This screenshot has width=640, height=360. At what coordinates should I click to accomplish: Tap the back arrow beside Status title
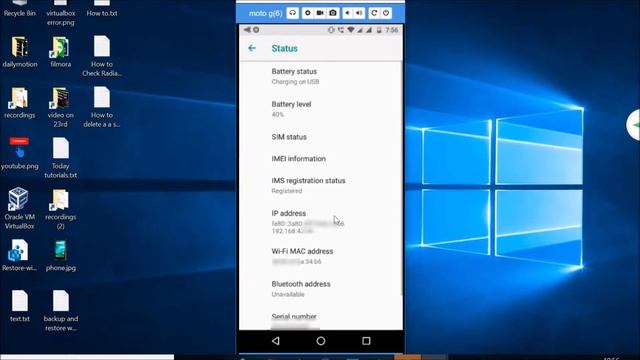(x=252, y=48)
